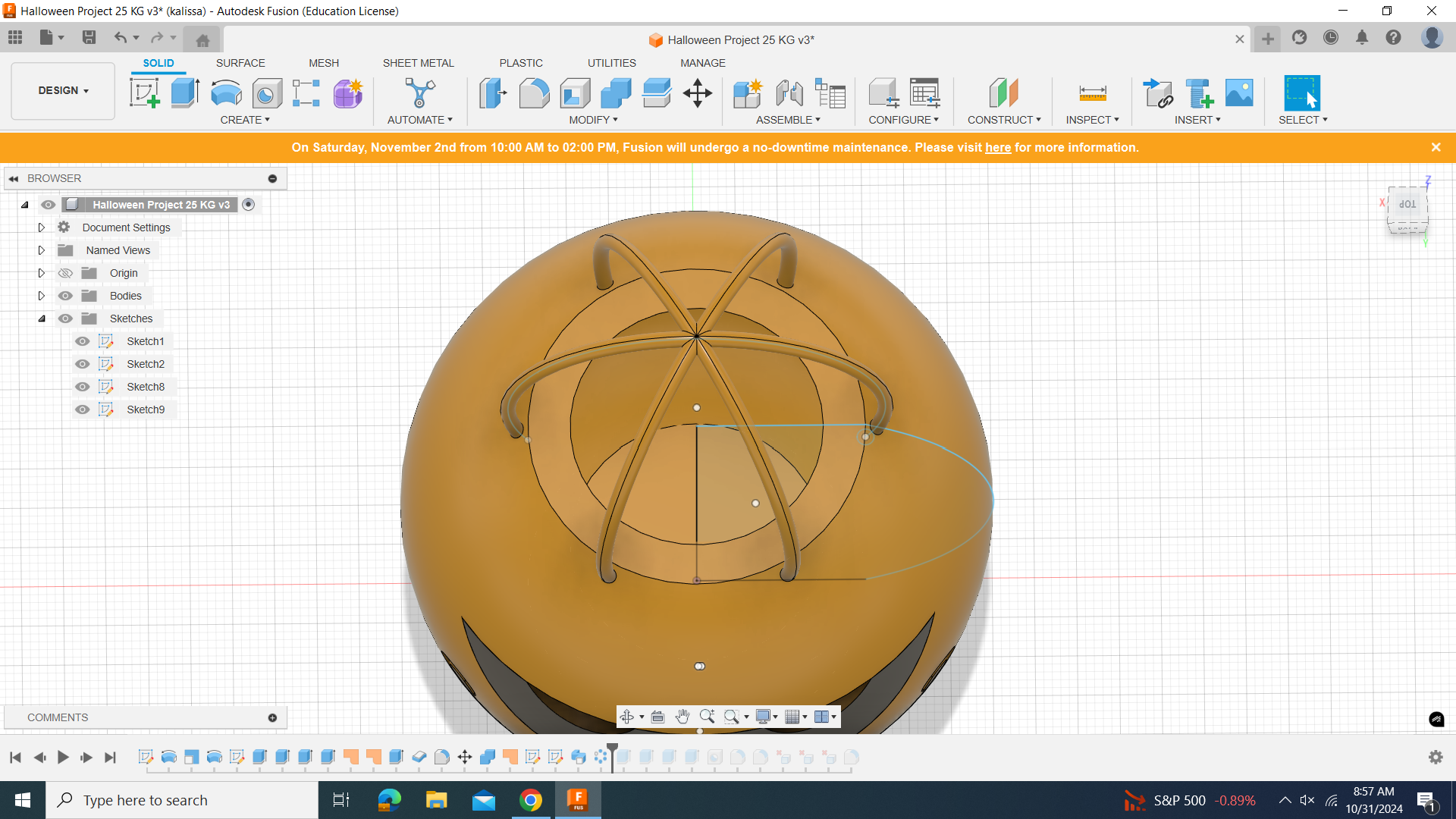Click the ViewCube TOP face
Screen dimensions: 1456x819
tap(1407, 204)
